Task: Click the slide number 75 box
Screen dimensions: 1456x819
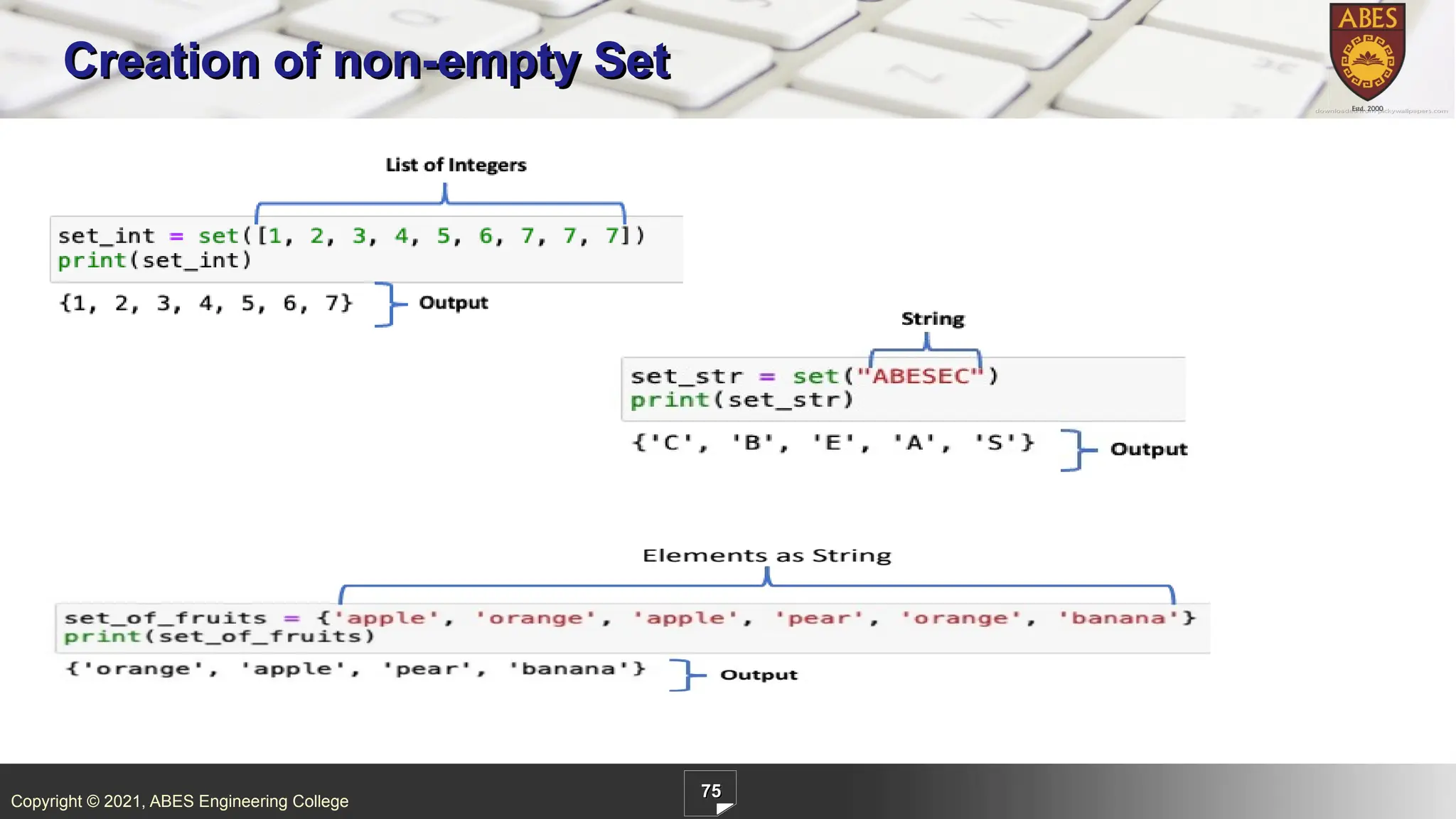Action: (x=710, y=792)
